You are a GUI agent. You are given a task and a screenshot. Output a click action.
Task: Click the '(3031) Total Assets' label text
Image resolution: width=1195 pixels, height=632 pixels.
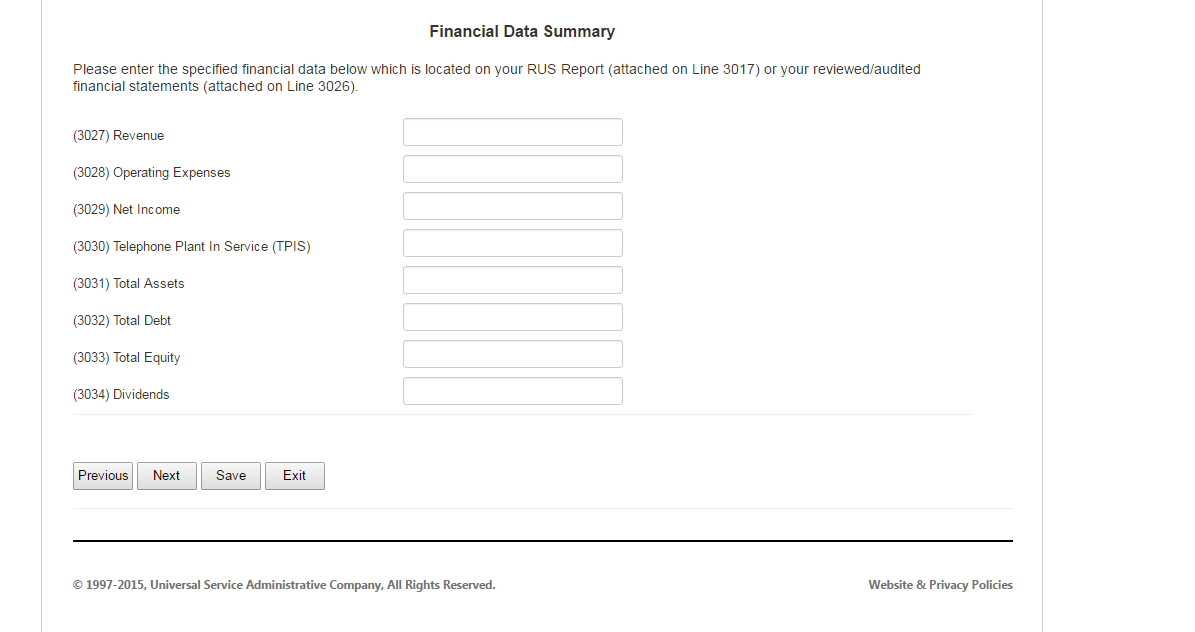(x=128, y=284)
